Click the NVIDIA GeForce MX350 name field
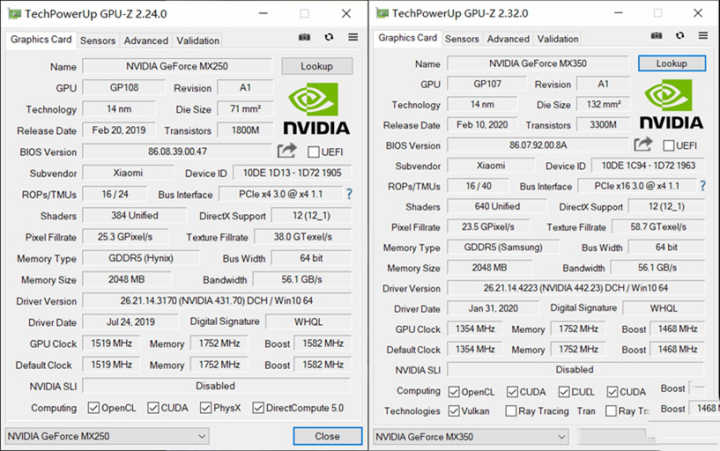720x451 pixels. 538,63
